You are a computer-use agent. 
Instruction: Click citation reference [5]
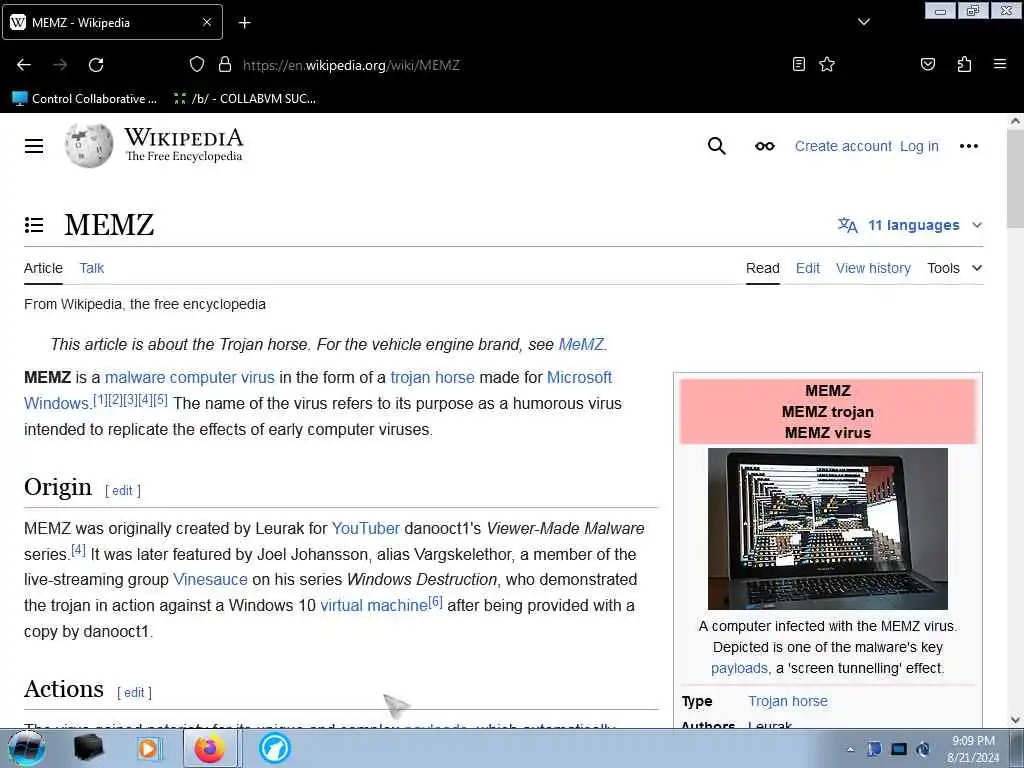pos(161,400)
